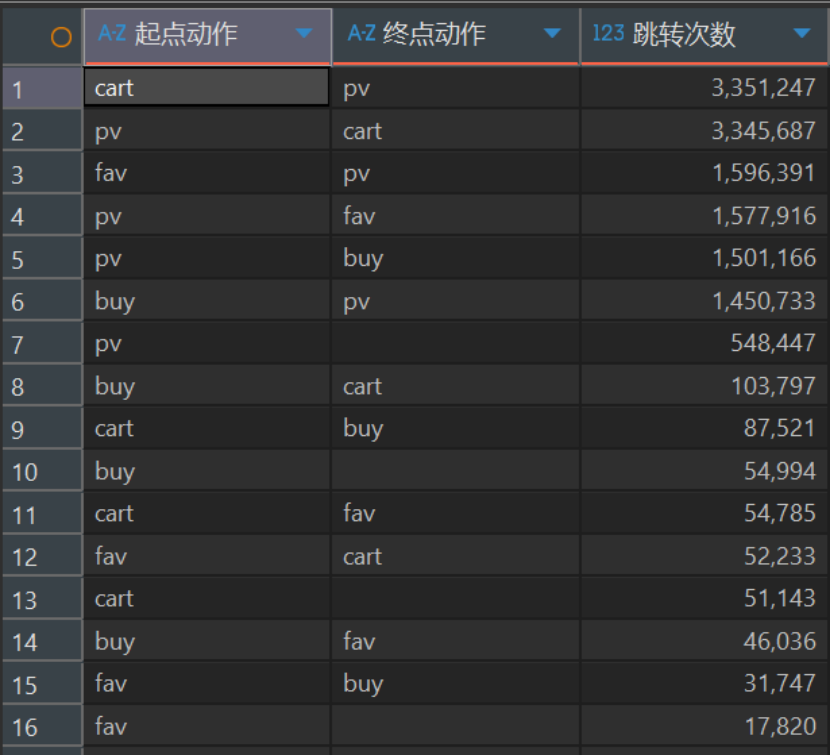The width and height of the screenshot is (831, 755).
Task: Select row number 10 header
Action: [x=42, y=471]
